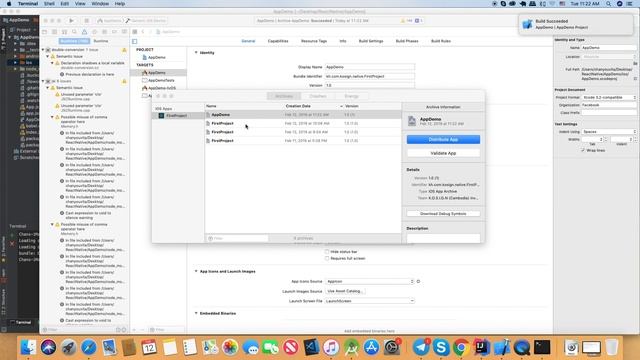Viewport: 640px width, 360px height.
Task: Toggle Wrap lines checkbox in inspector
Action: (x=583, y=150)
